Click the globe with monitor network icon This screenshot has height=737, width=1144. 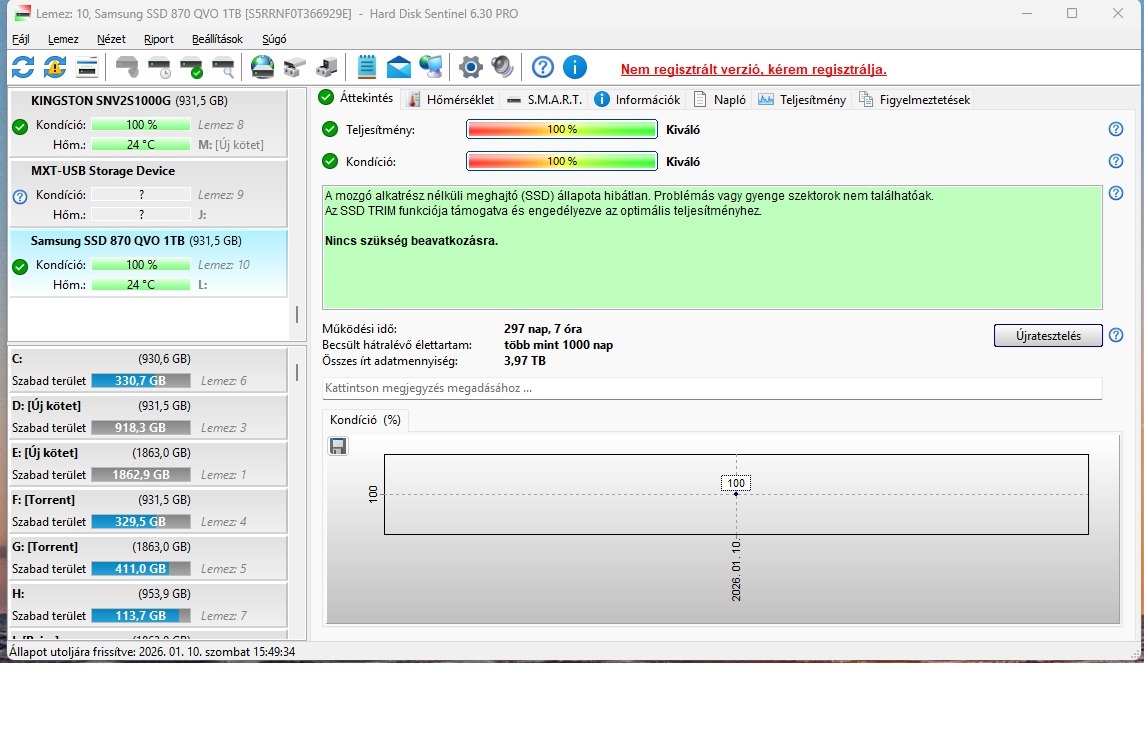click(430, 68)
